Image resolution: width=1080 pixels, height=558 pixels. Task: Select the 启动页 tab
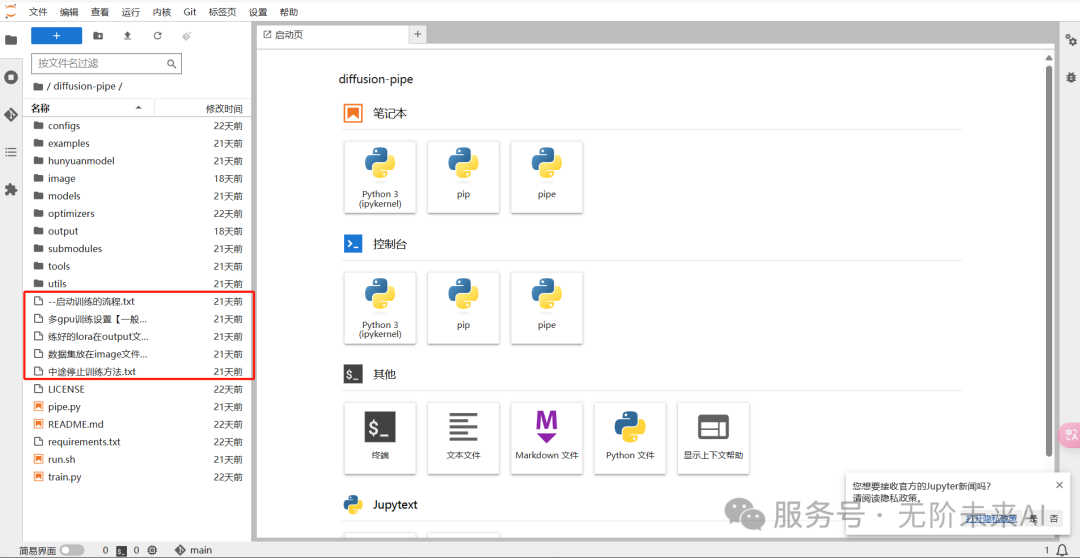(333, 34)
